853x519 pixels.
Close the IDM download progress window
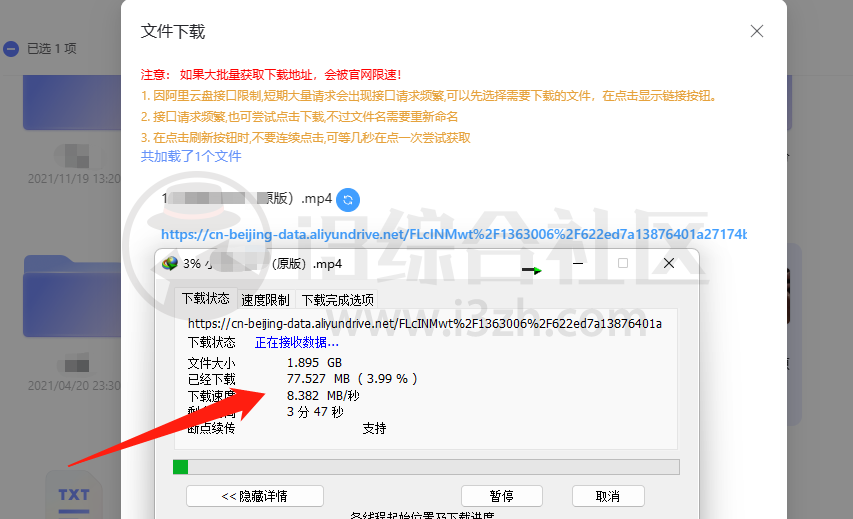[x=669, y=263]
